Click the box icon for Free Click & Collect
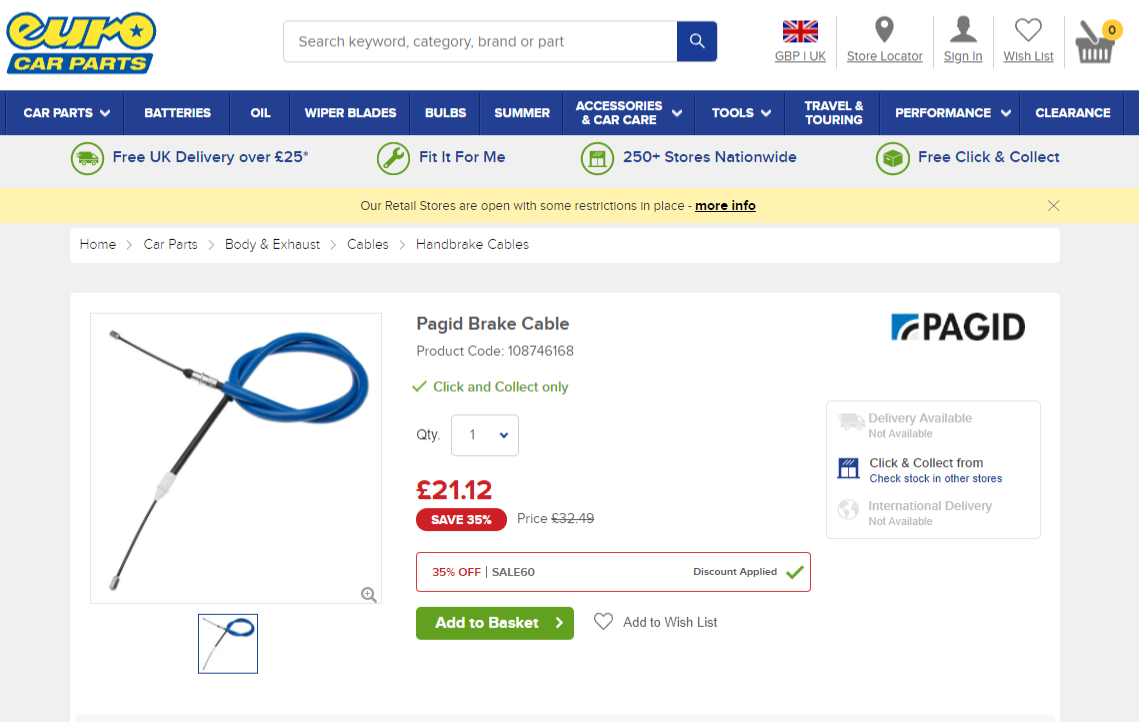Viewport: 1139px width, 722px height. [893, 158]
